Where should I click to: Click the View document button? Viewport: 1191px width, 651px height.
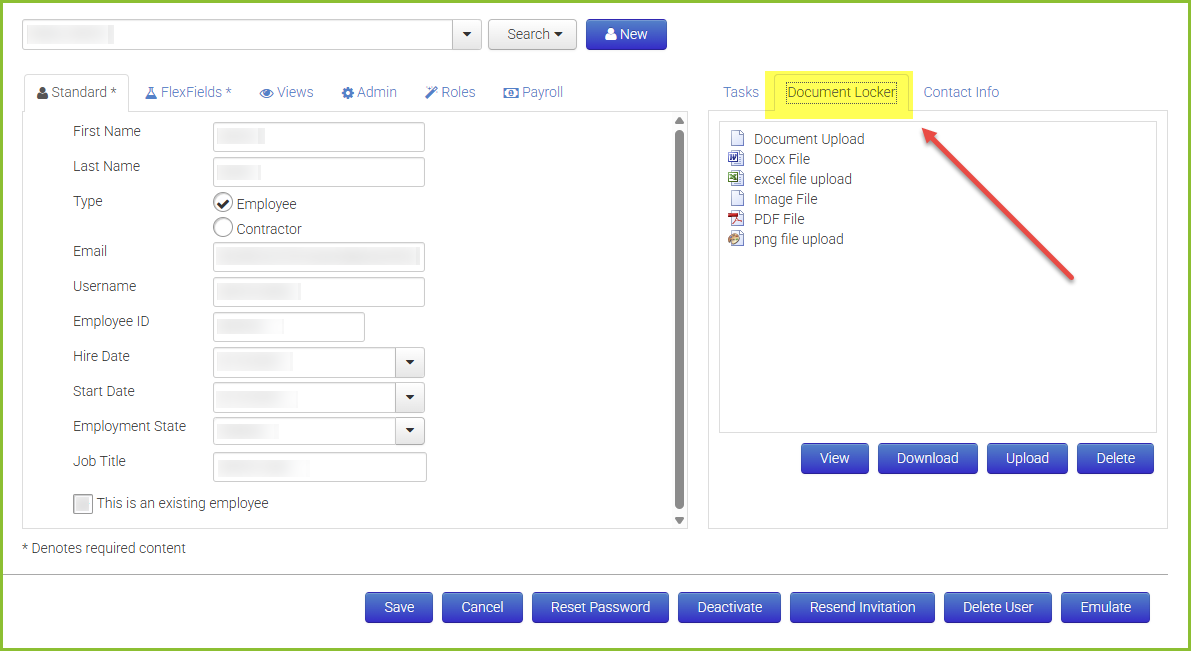pos(835,458)
